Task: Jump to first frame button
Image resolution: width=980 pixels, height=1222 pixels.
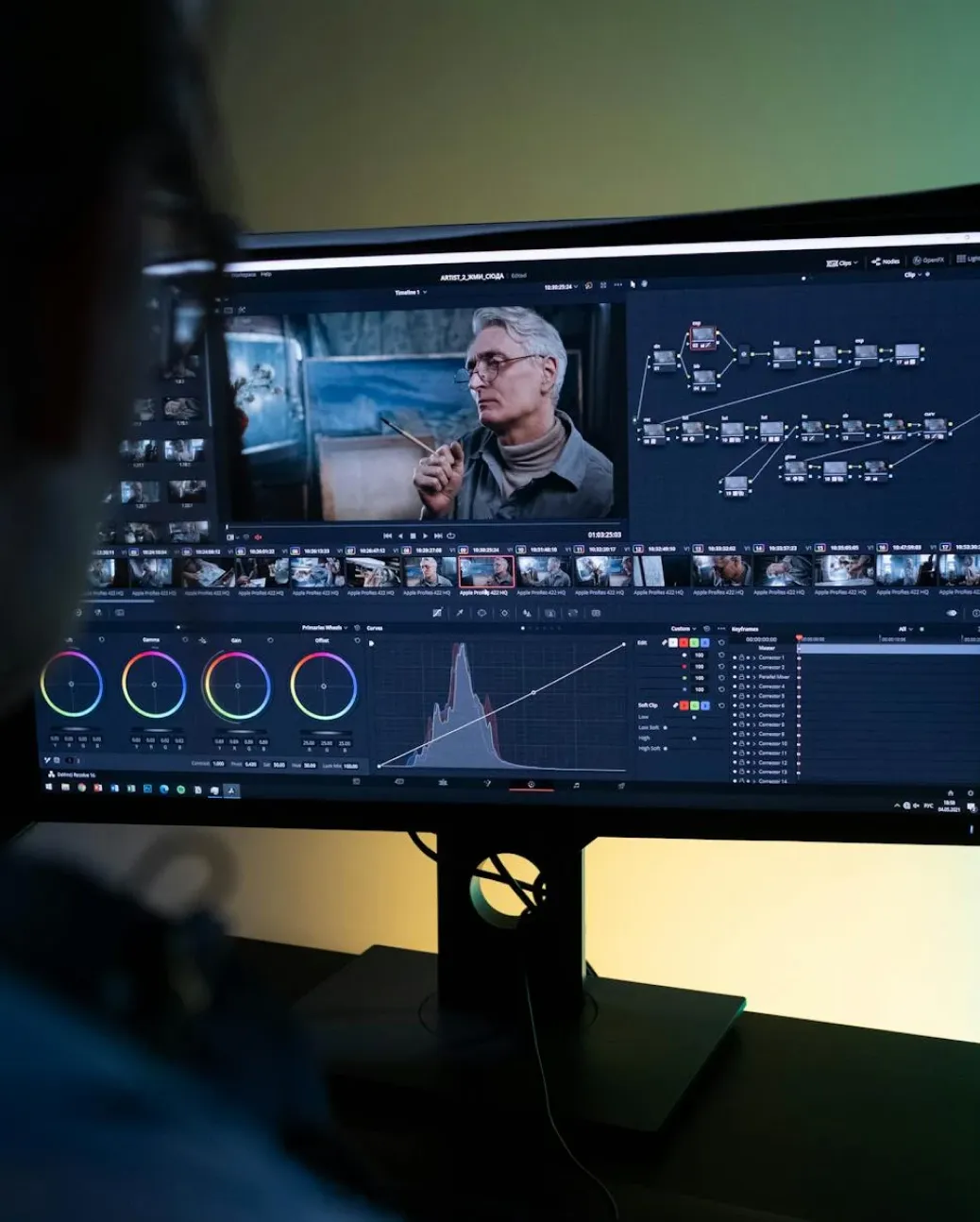Action: pos(387,535)
